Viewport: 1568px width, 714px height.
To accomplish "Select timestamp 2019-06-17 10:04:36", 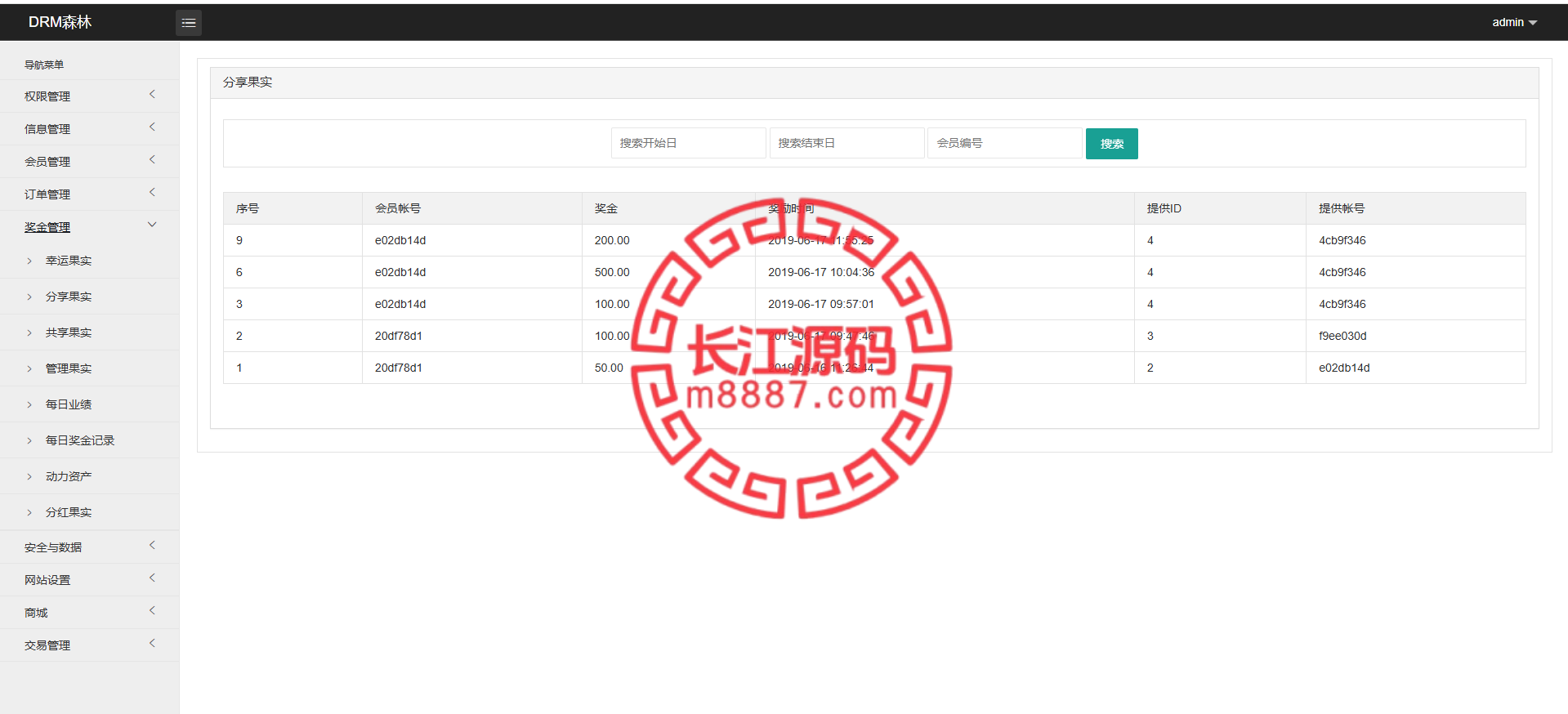I will 821,272.
